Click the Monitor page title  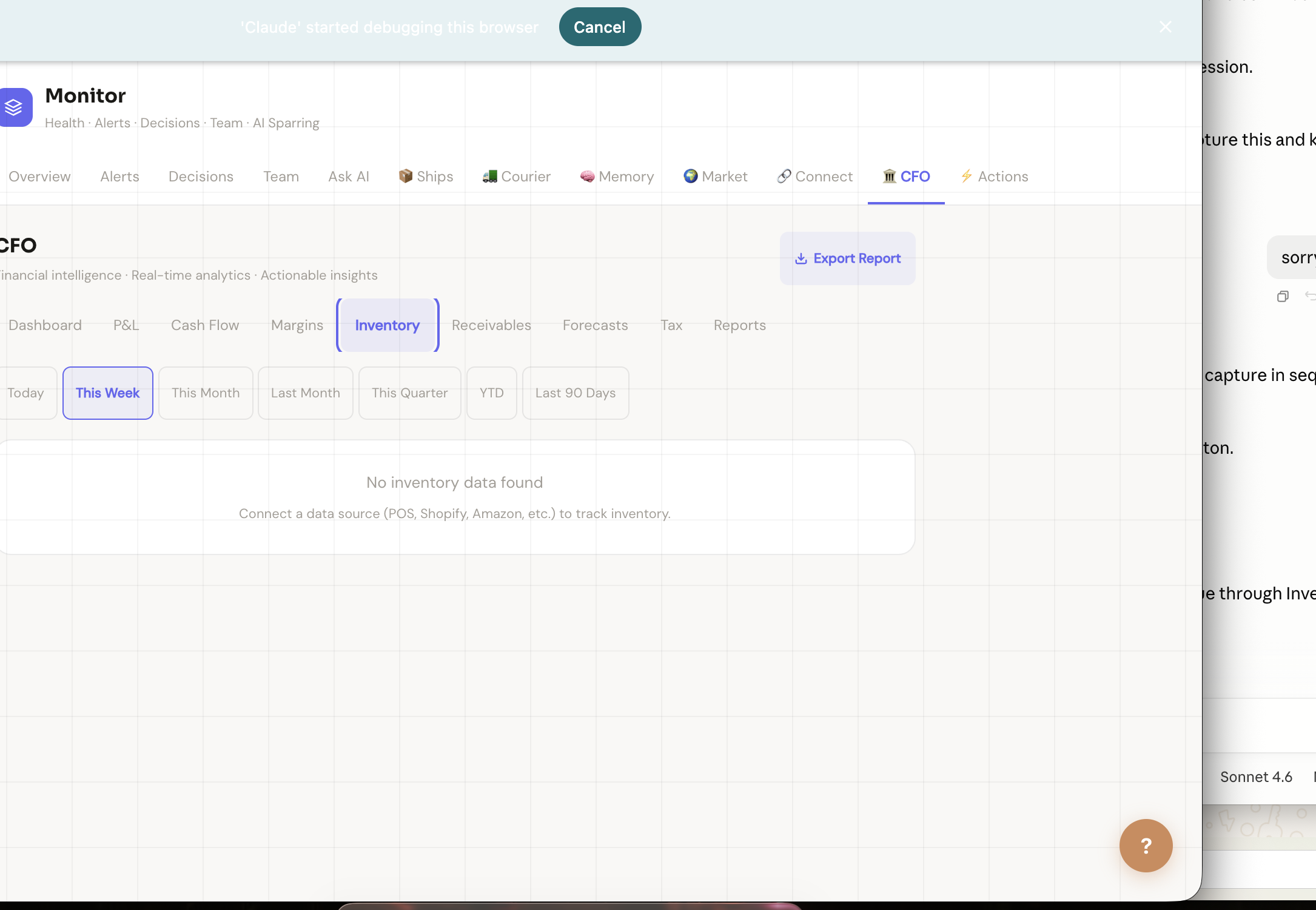pyautogui.click(x=86, y=96)
